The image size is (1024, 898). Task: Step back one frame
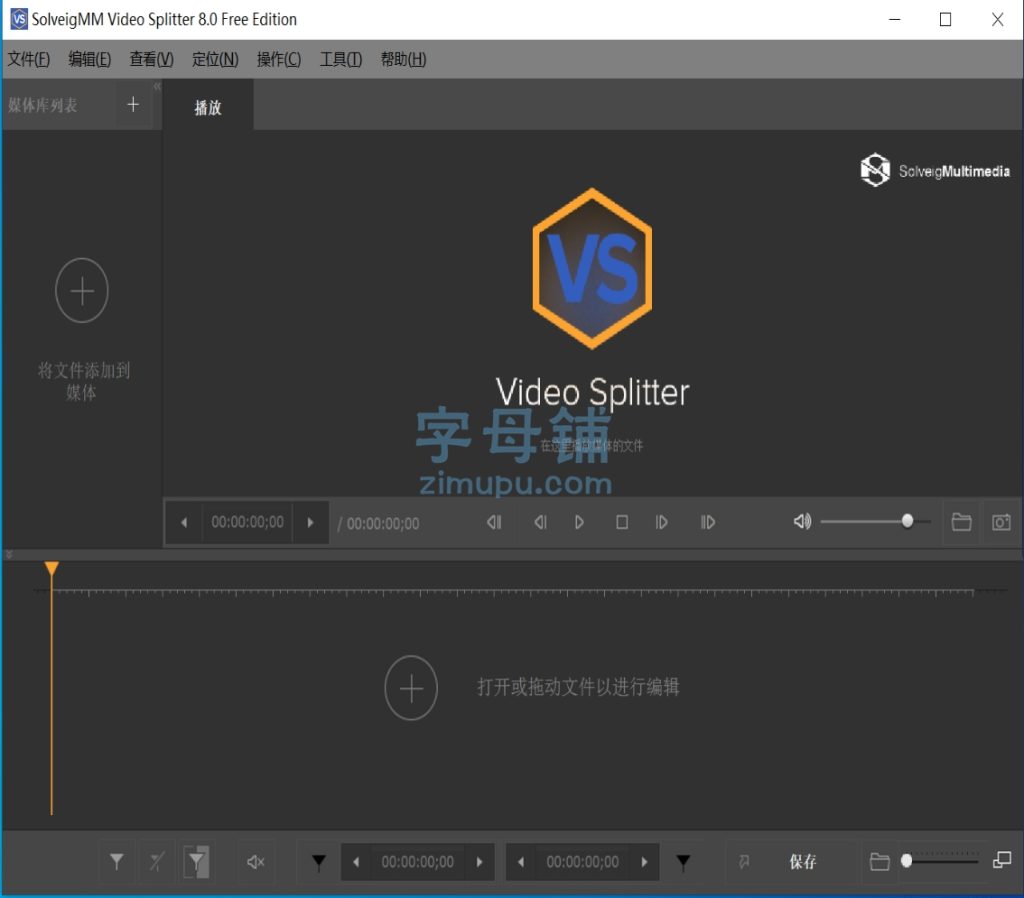click(x=540, y=522)
